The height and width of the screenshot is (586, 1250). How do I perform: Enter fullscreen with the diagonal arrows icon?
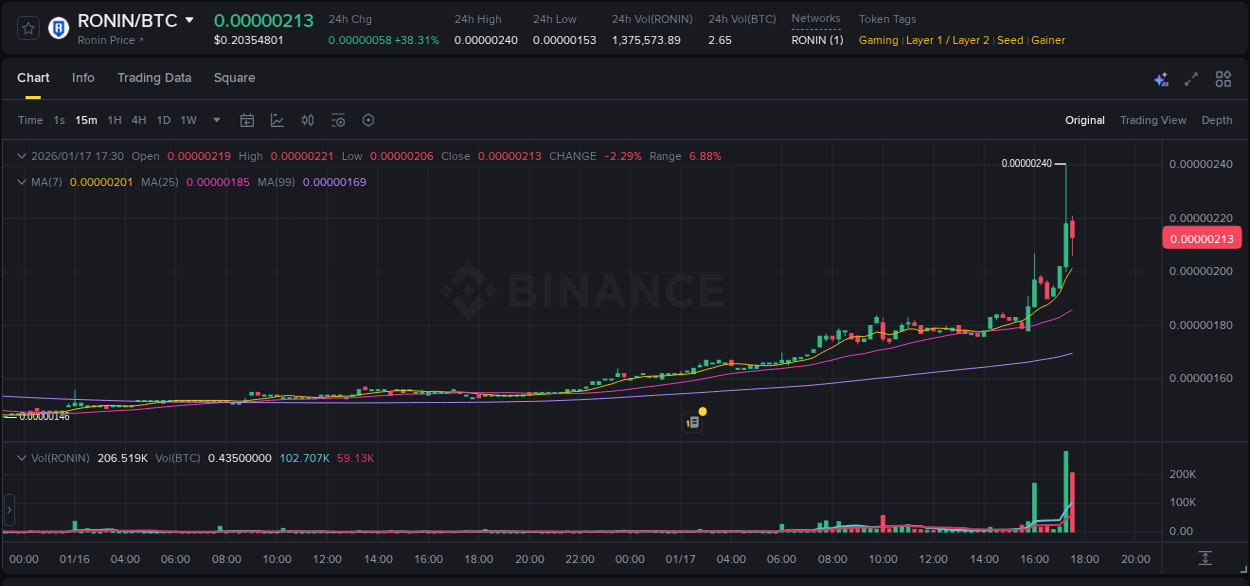tap(1192, 79)
